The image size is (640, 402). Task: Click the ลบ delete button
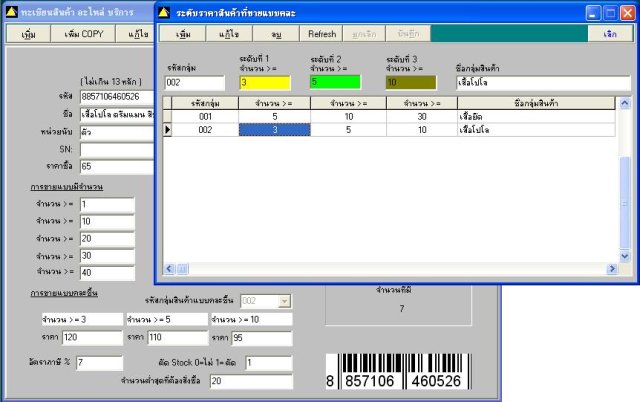pyautogui.click(x=274, y=34)
